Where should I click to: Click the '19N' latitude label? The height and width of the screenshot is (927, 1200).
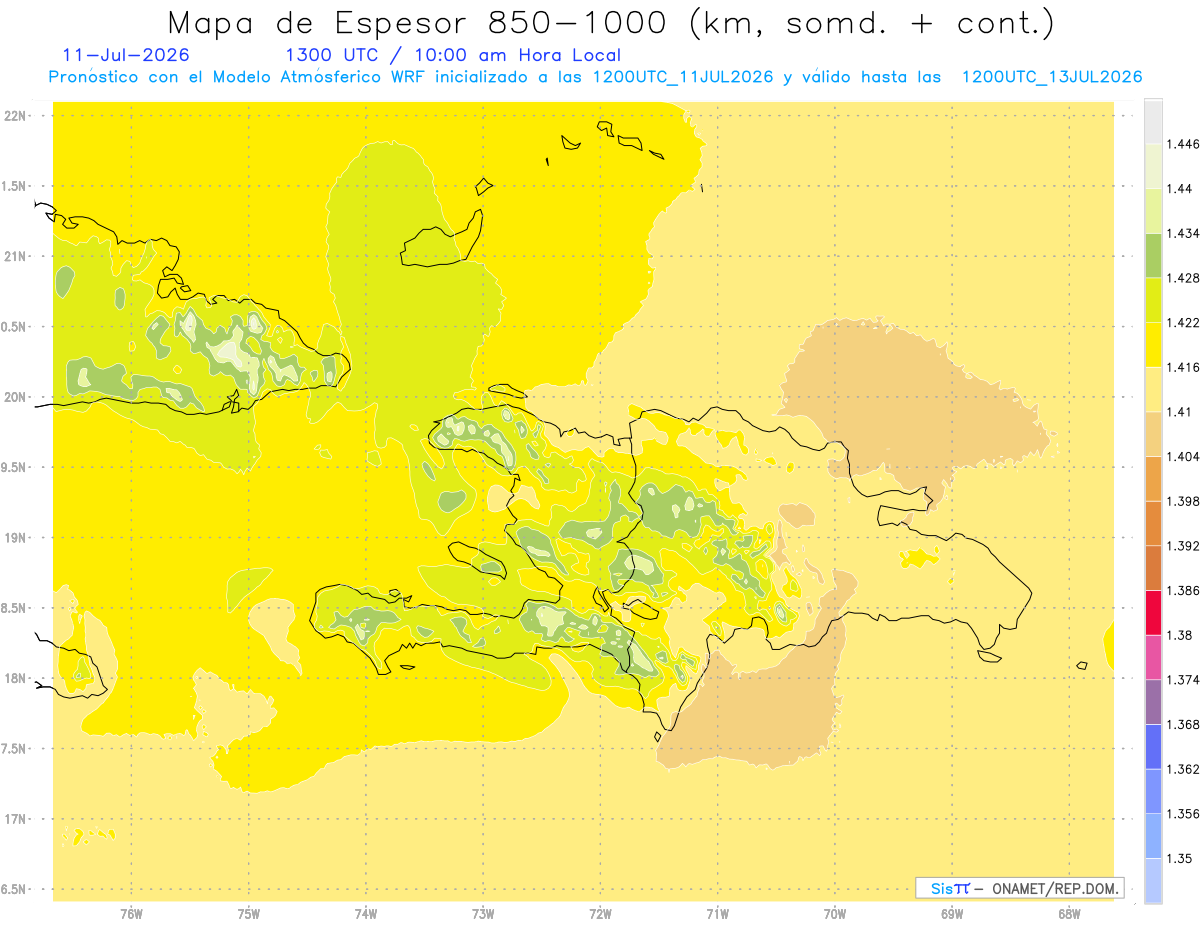pyautogui.click(x=16, y=538)
